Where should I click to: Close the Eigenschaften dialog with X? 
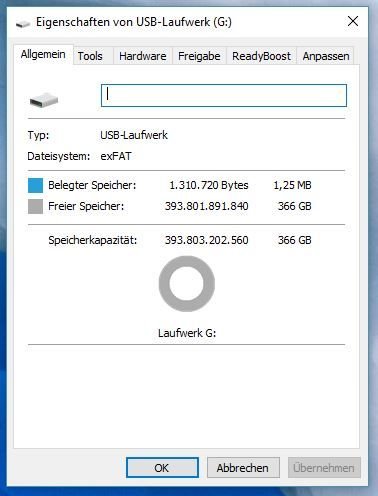(x=353, y=22)
